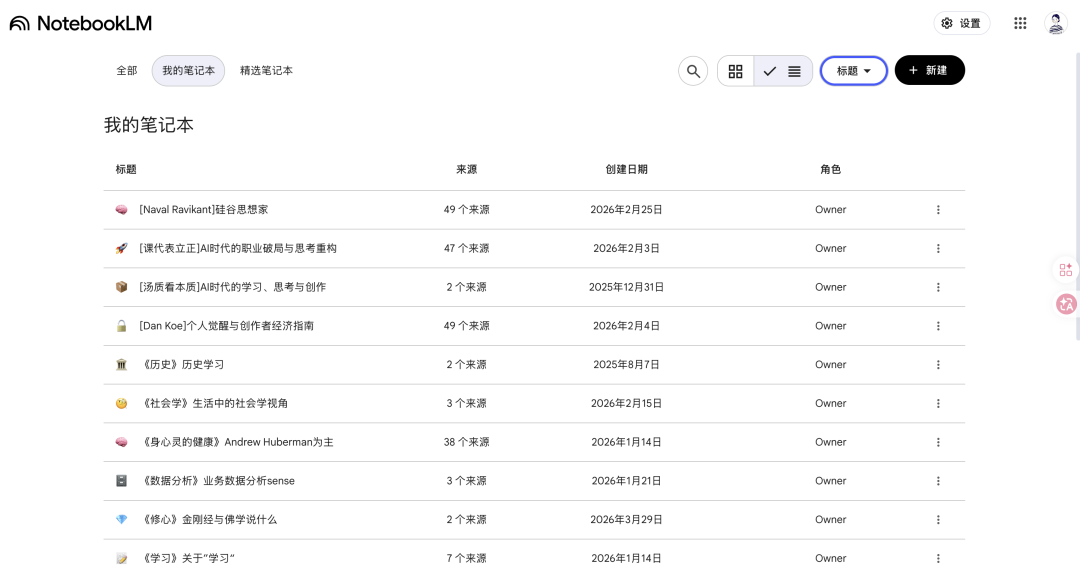Screen dimensions: 1080x576
Task: Click the diamond emoji for 《修心》 notebook
Action: pyautogui.click(x=121, y=520)
